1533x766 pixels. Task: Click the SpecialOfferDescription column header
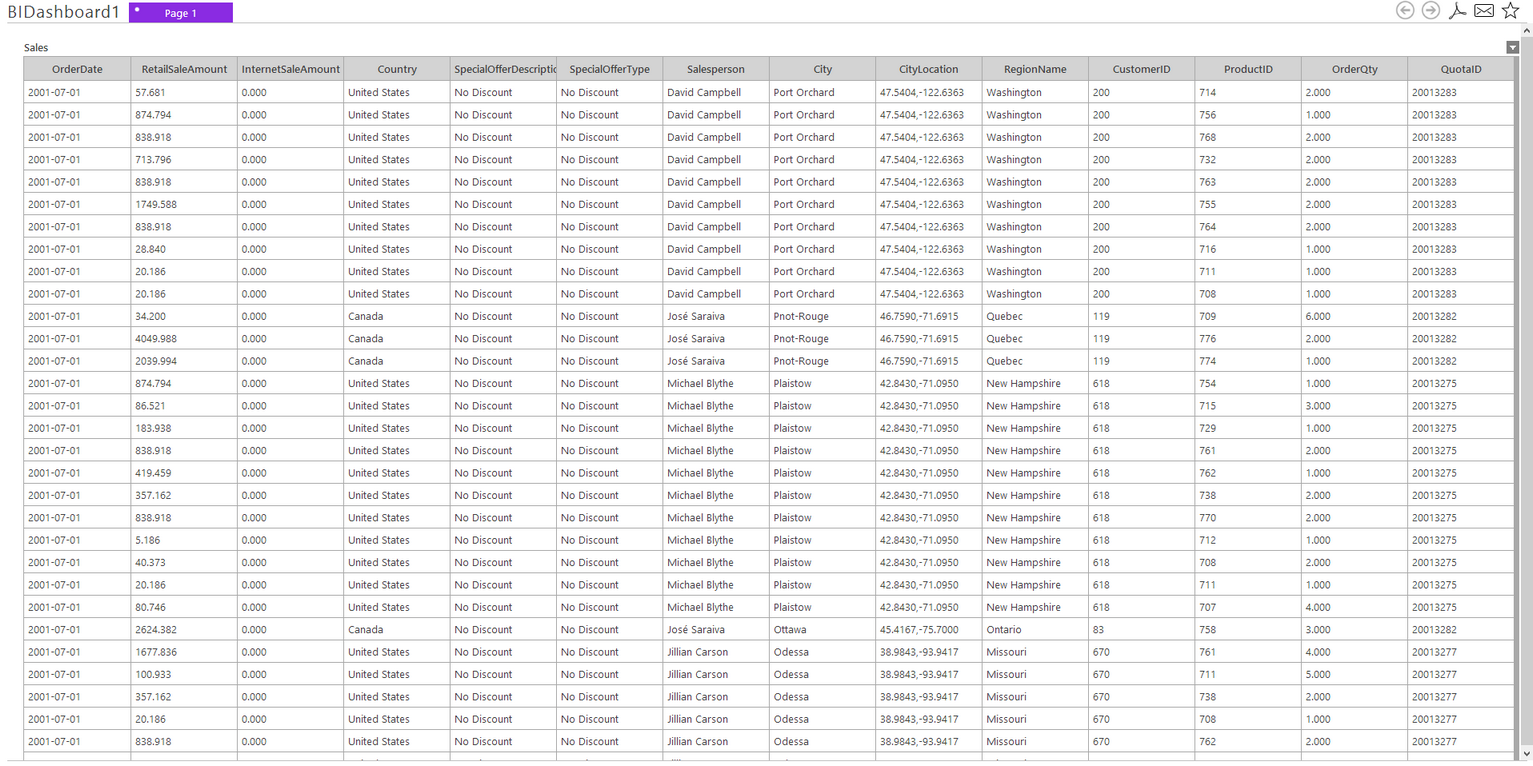point(503,69)
